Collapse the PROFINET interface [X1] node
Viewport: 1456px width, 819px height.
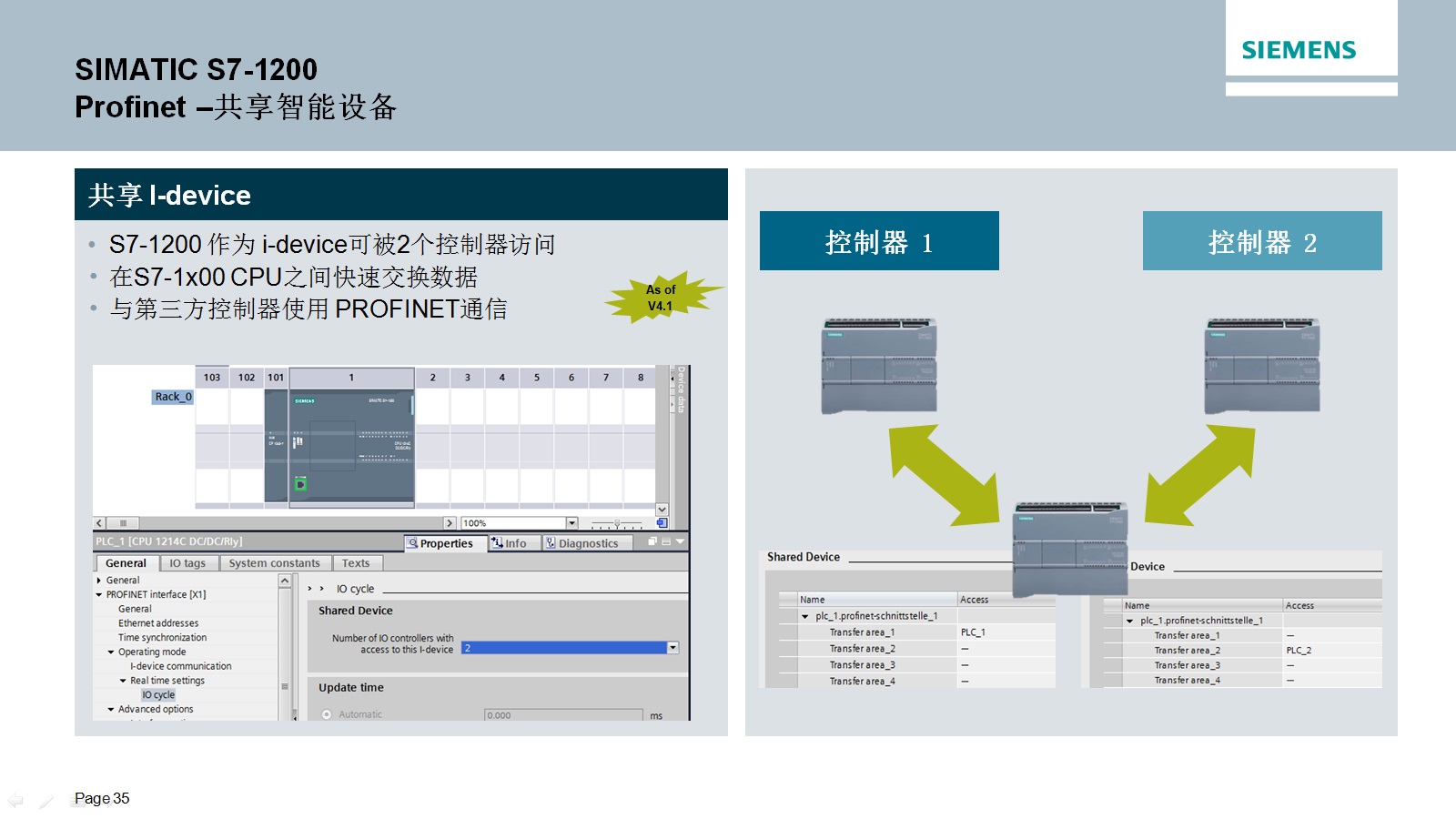point(99,595)
